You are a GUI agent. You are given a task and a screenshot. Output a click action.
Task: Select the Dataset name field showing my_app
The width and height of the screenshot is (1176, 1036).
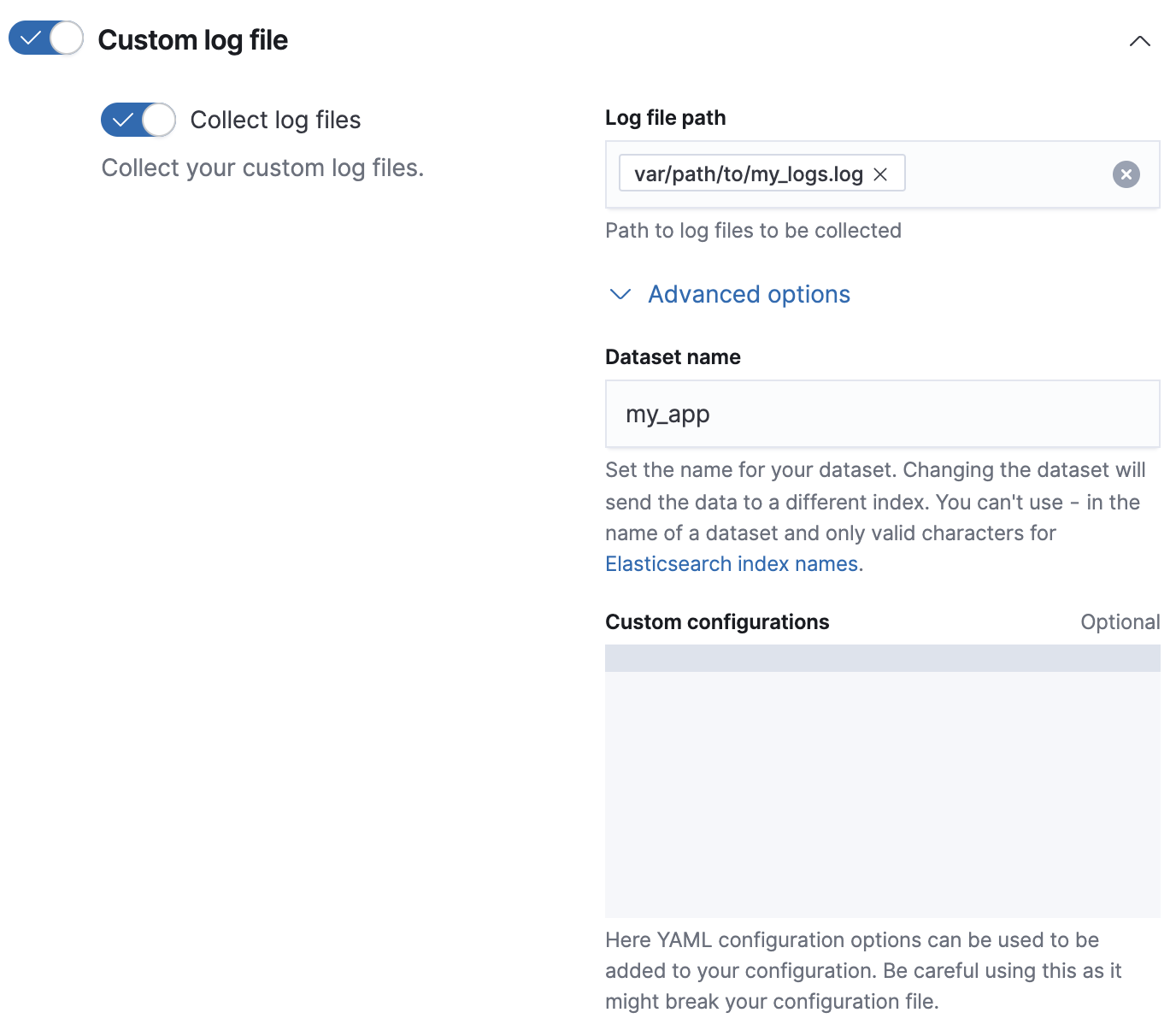tap(882, 414)
